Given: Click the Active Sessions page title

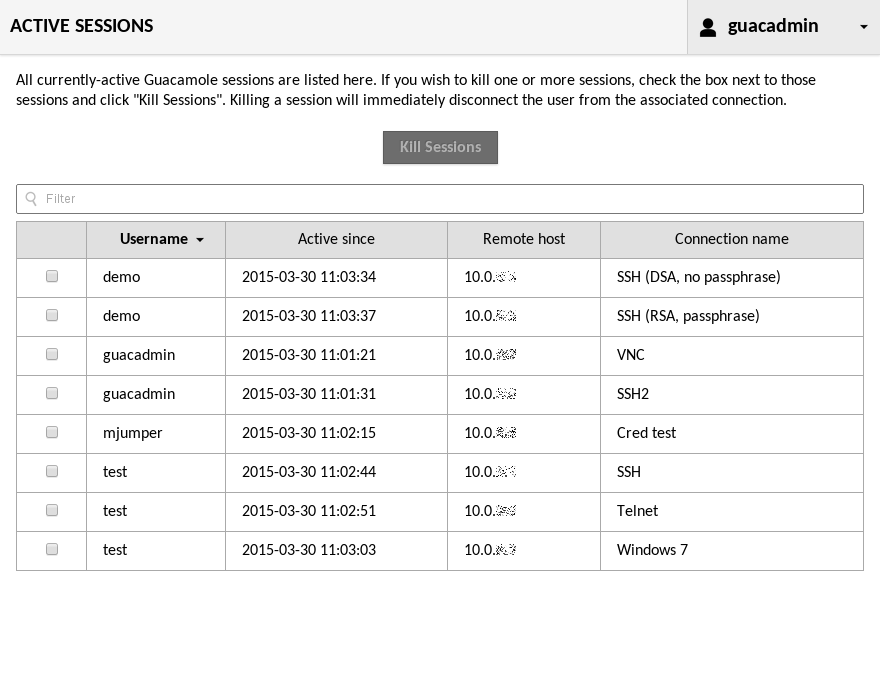Looking at the screenshot, I should point(82,27).
